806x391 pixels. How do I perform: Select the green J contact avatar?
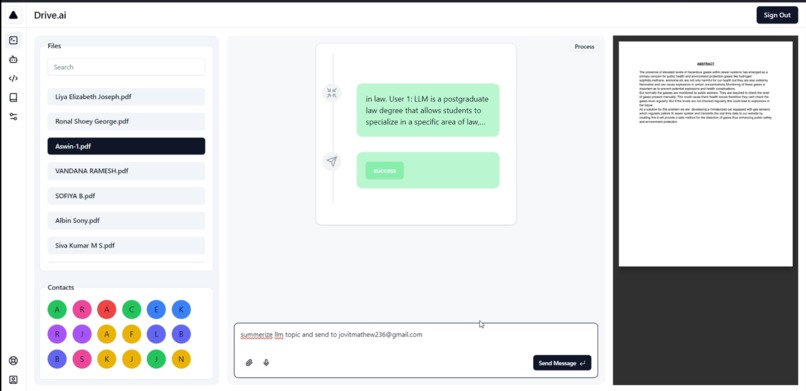click(x=156, y=359)
